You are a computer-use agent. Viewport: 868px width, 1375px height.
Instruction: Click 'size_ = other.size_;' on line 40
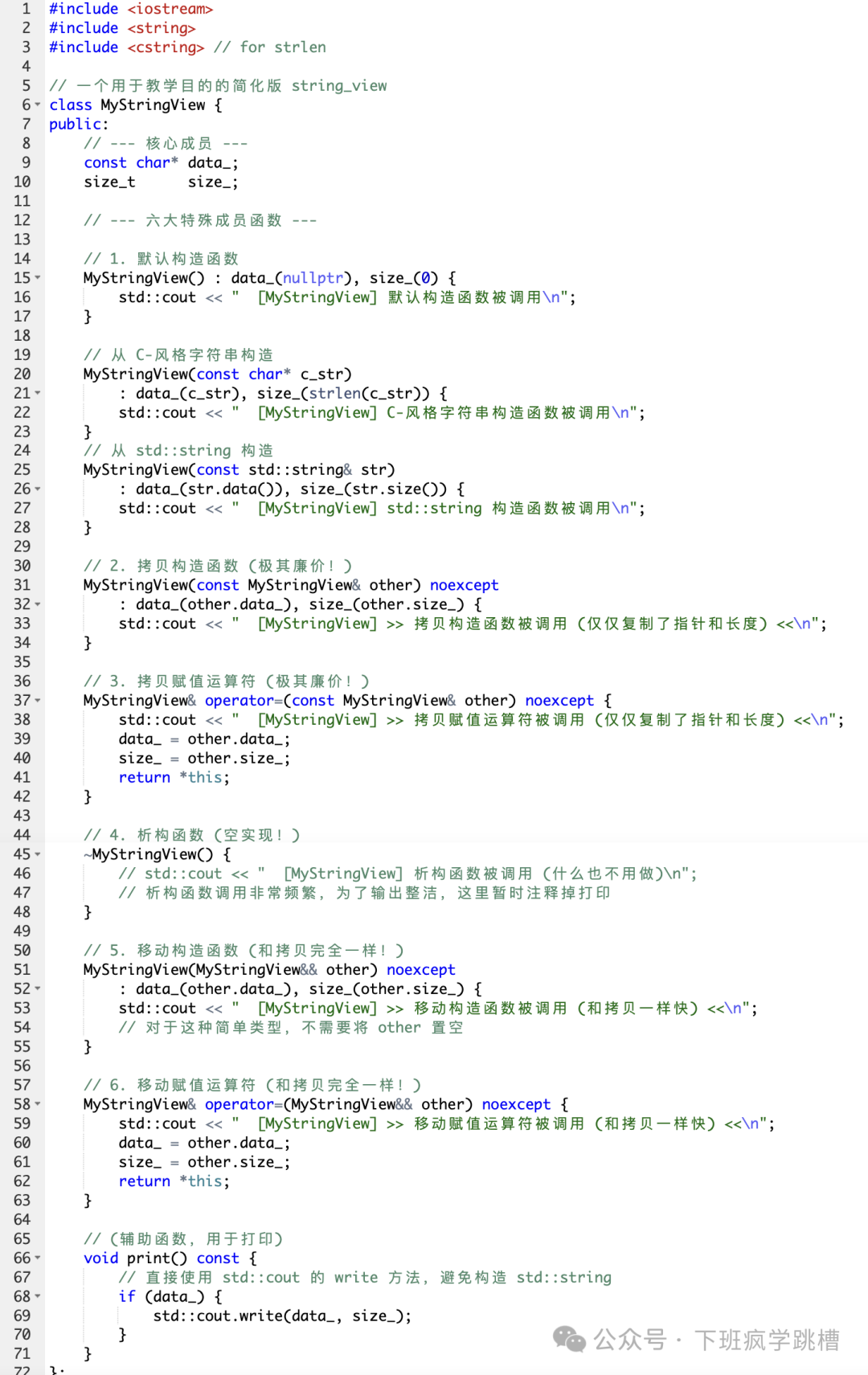click(205, 759)
